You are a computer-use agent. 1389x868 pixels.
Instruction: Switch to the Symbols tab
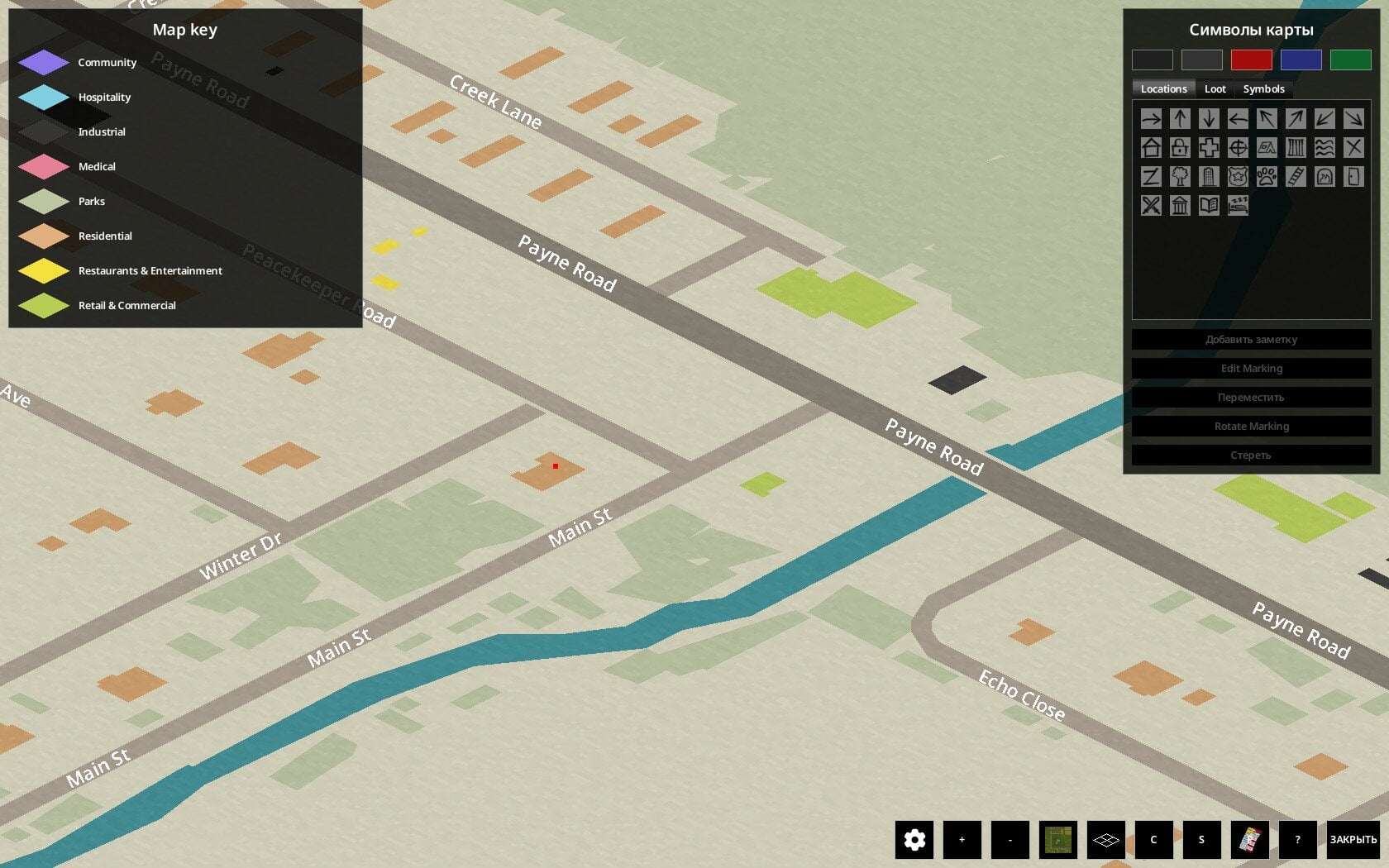1264,88
